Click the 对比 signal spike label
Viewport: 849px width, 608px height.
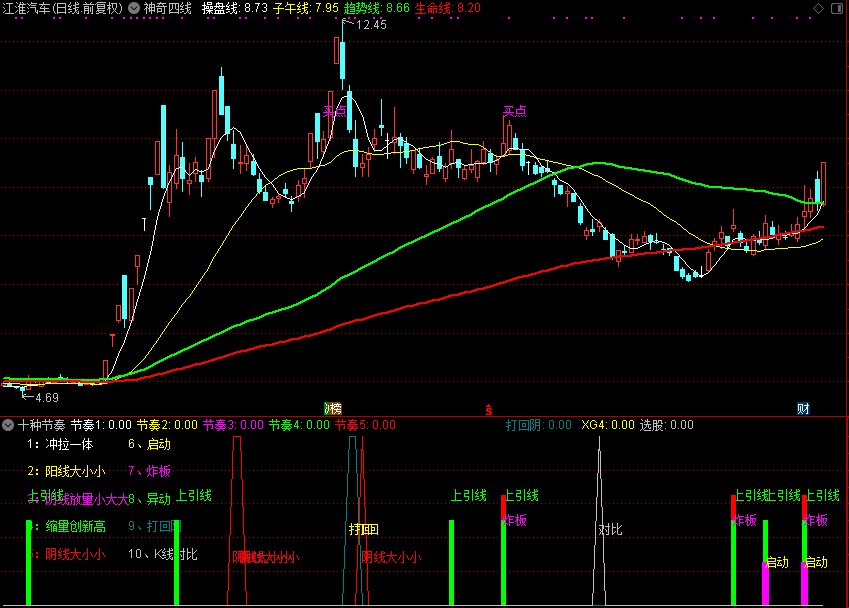pos(610,529)
